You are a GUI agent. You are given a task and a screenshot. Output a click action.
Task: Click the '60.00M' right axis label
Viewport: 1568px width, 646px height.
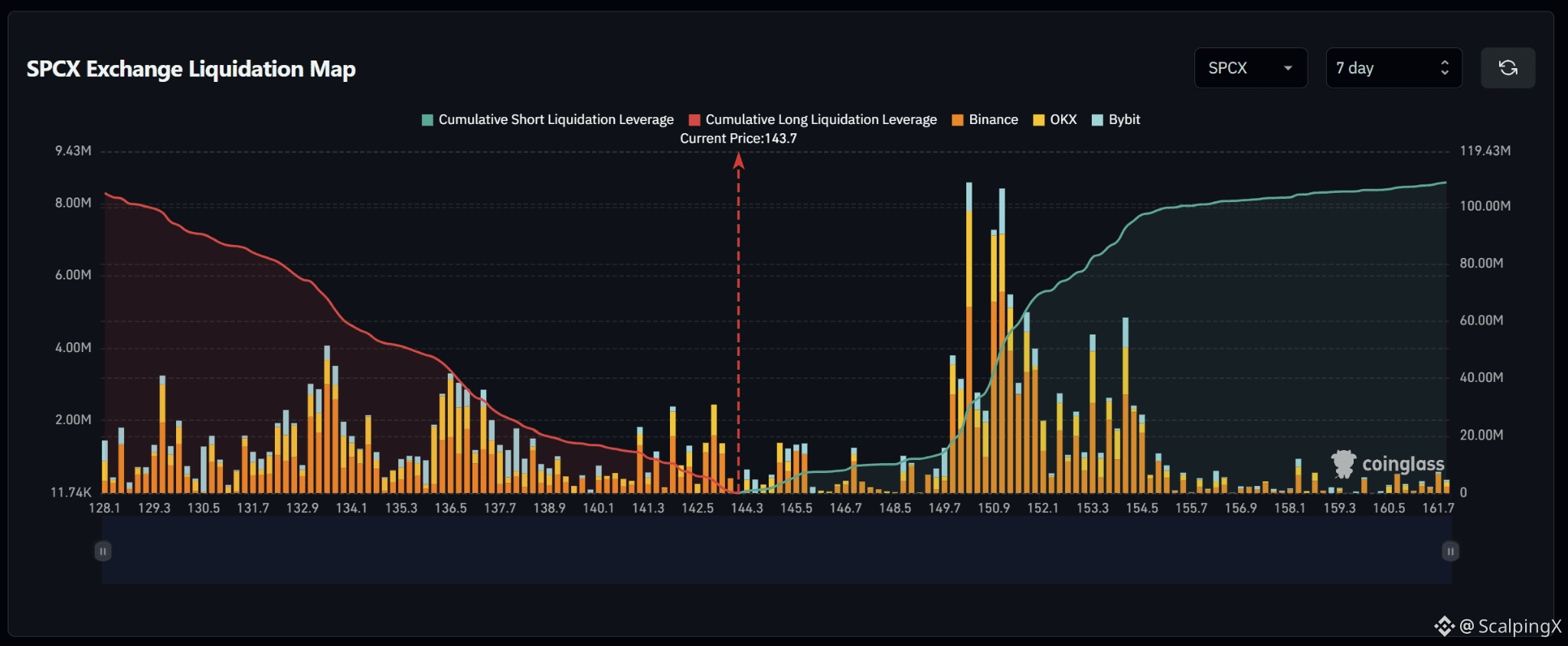[x=1481, y=320]
